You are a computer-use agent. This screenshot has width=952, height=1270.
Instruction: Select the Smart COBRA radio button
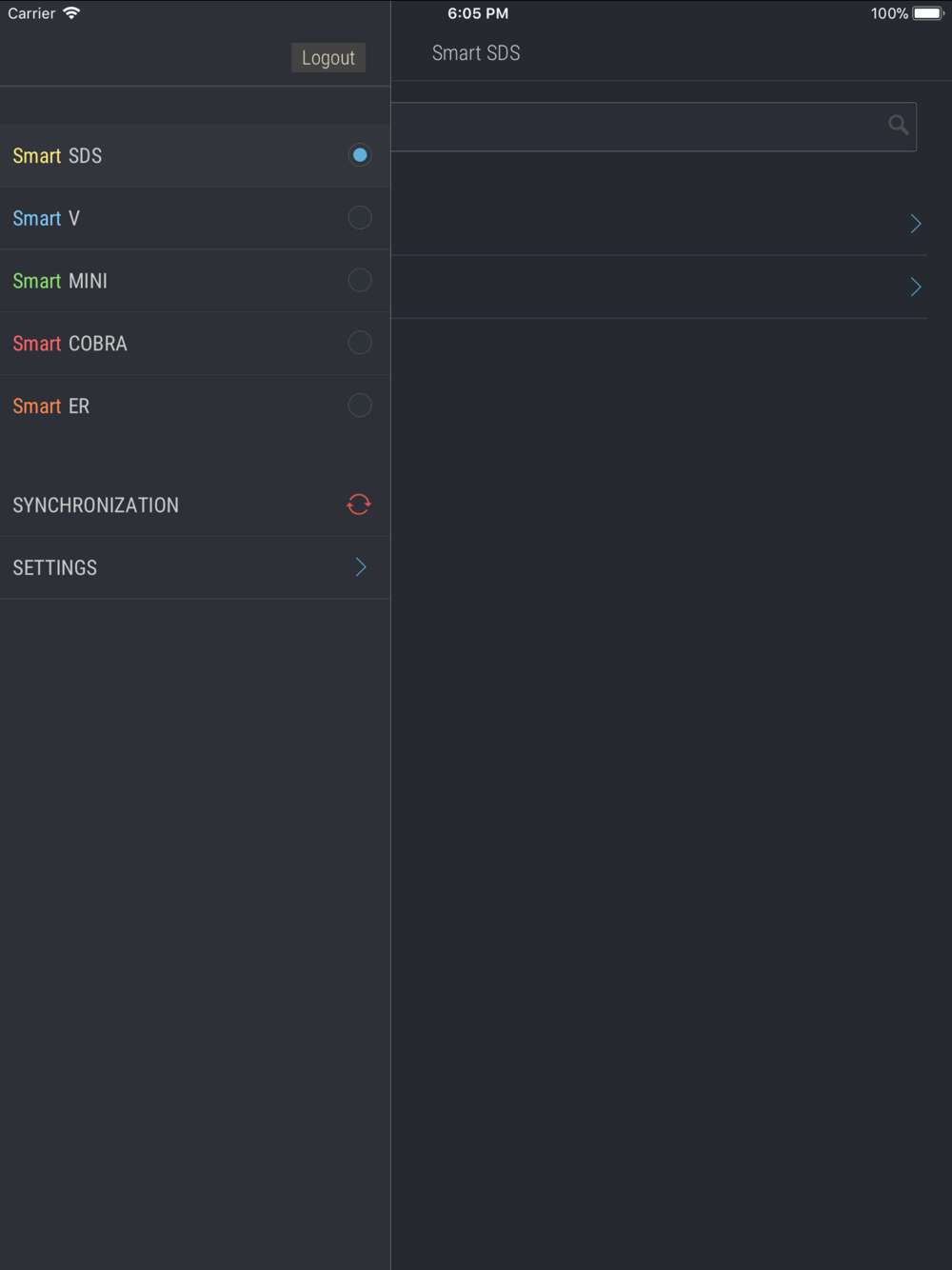point(360,343)
